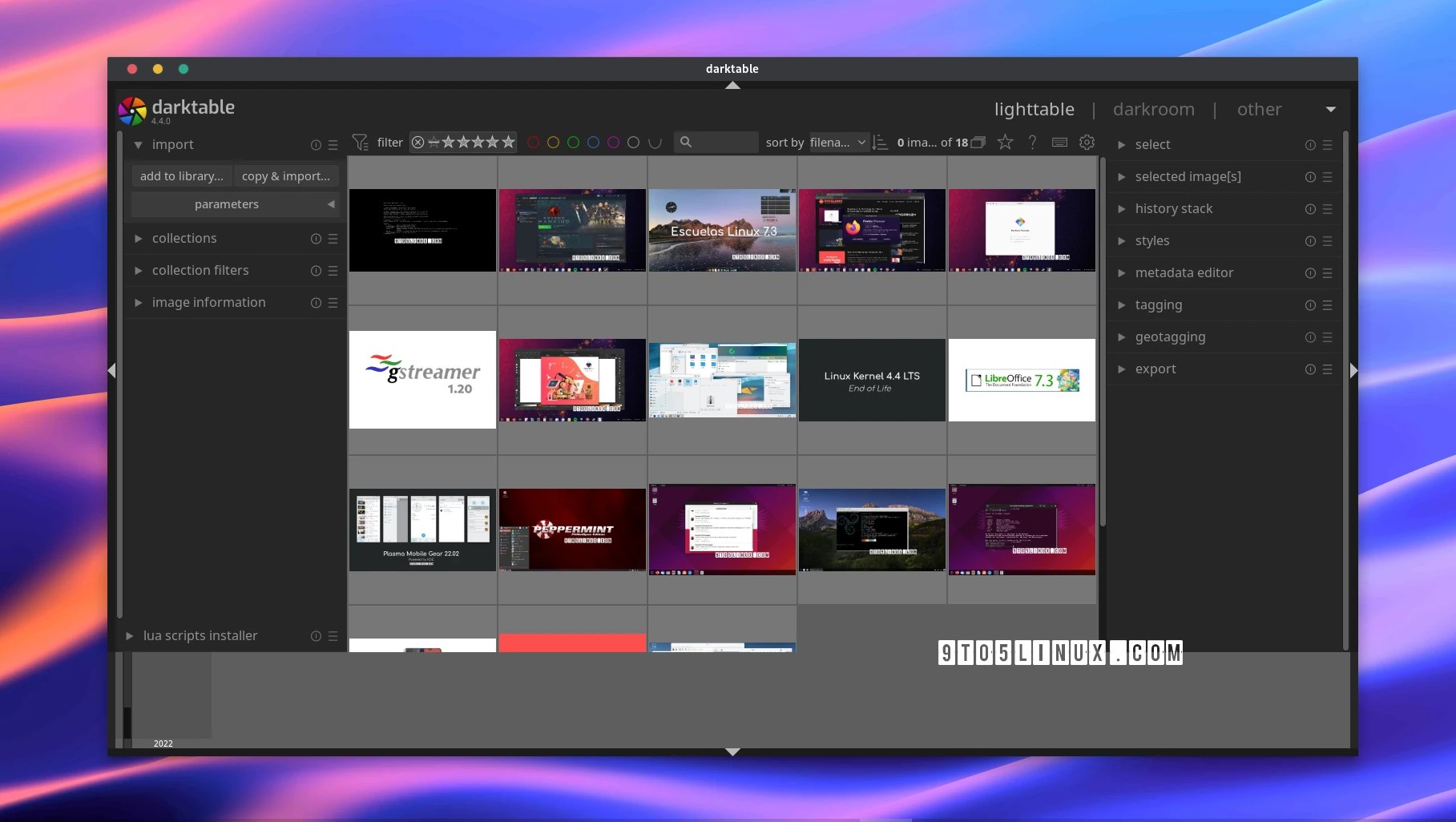The height and width of the screenshot is (822, 1456).
Task: Toggle the yellow color label filter
Action: [x=553, y=143]
